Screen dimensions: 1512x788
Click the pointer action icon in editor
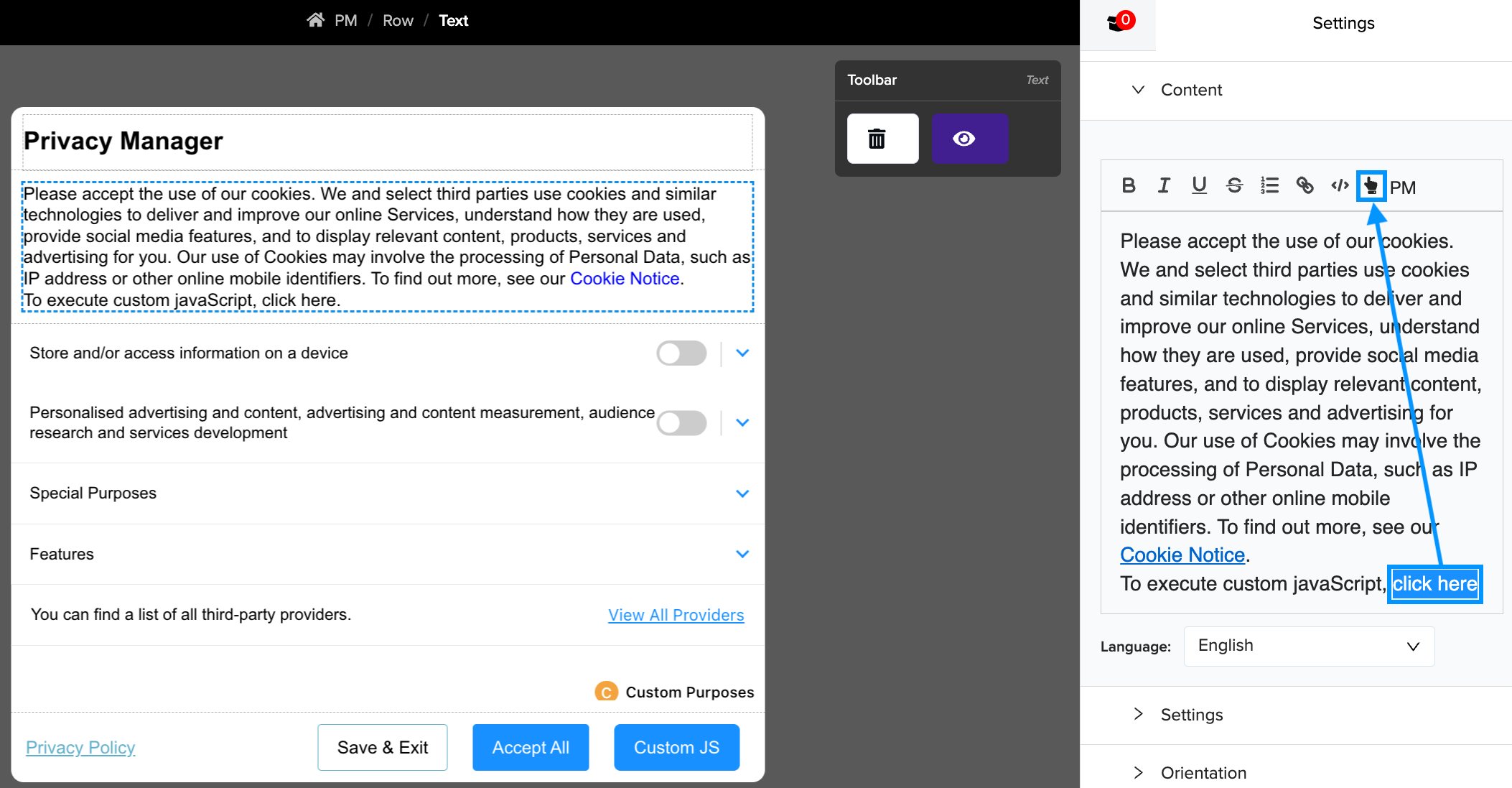(1371, 187)
